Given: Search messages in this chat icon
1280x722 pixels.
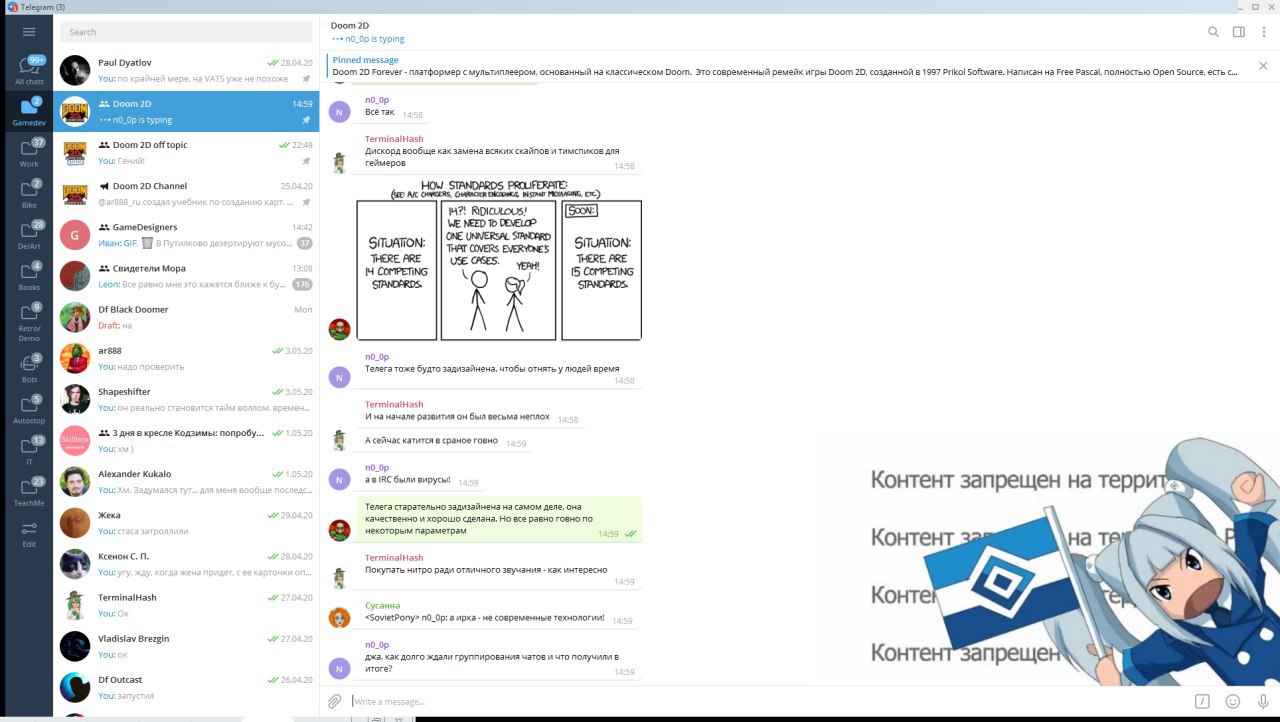Looking at the screenshot, I should tap(1213, 32).
